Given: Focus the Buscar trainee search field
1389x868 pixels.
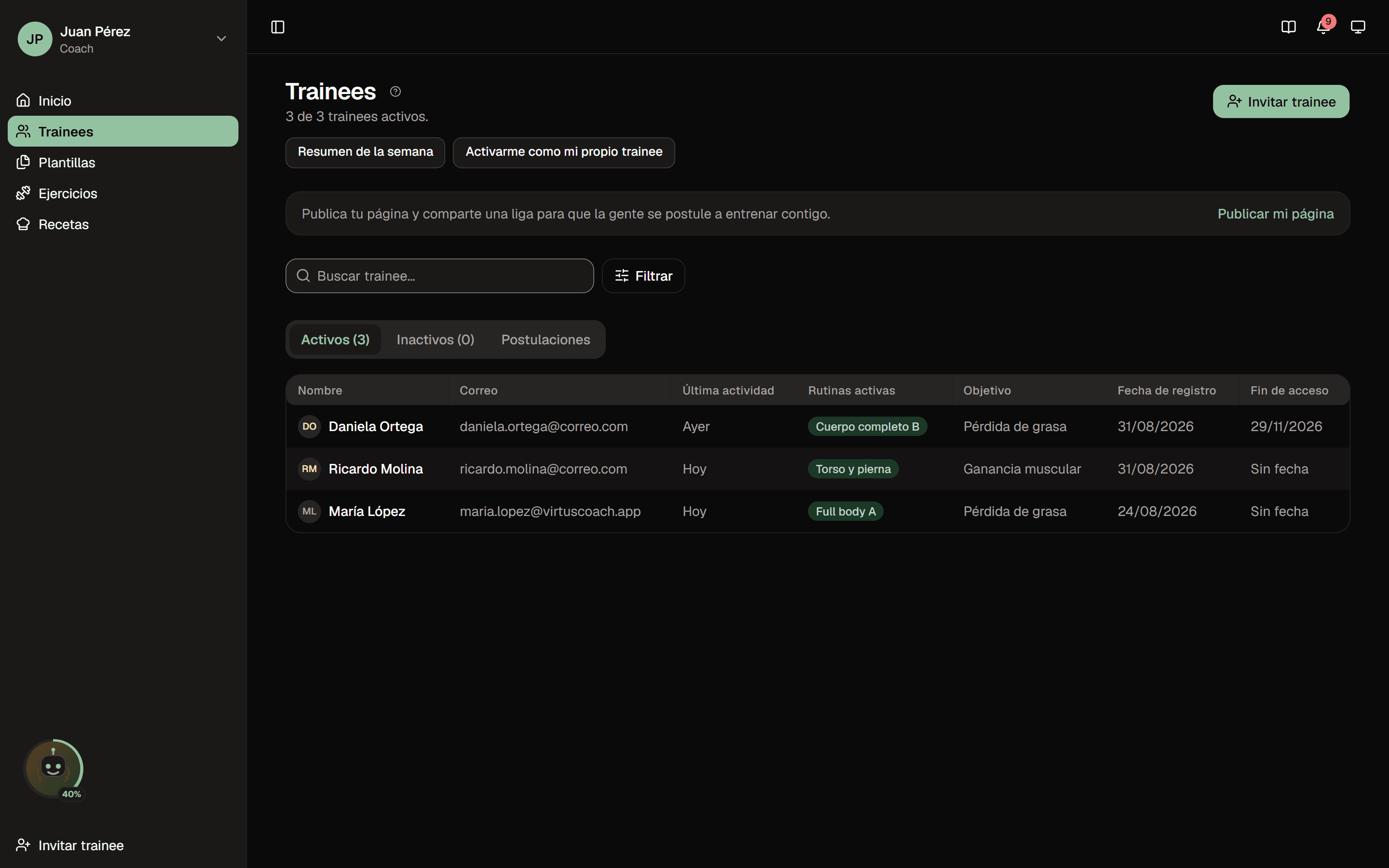Looking at the screenshot, I should click(x=440, y=276).
